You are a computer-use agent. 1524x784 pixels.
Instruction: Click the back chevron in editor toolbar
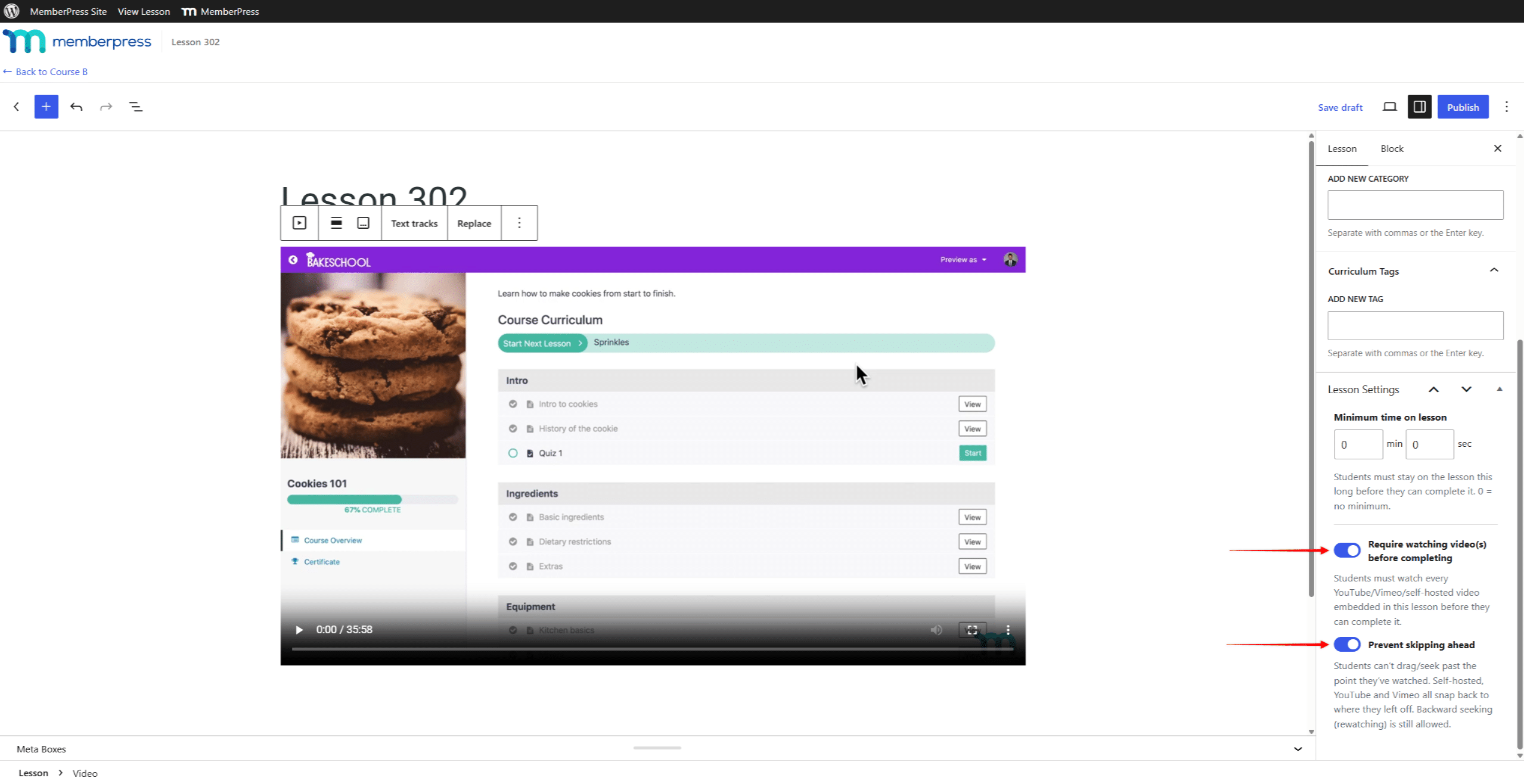tap(16, 107)
